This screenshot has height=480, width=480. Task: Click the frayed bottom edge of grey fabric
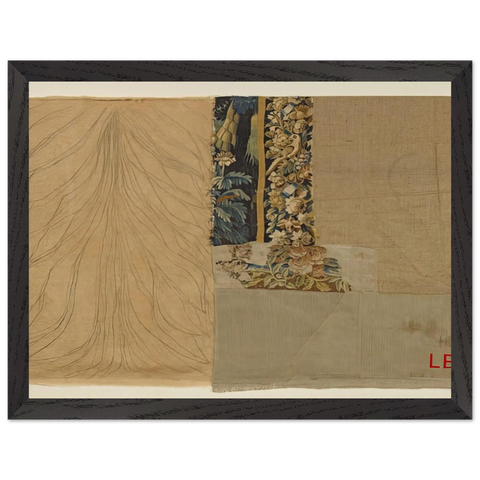[332, 387]
